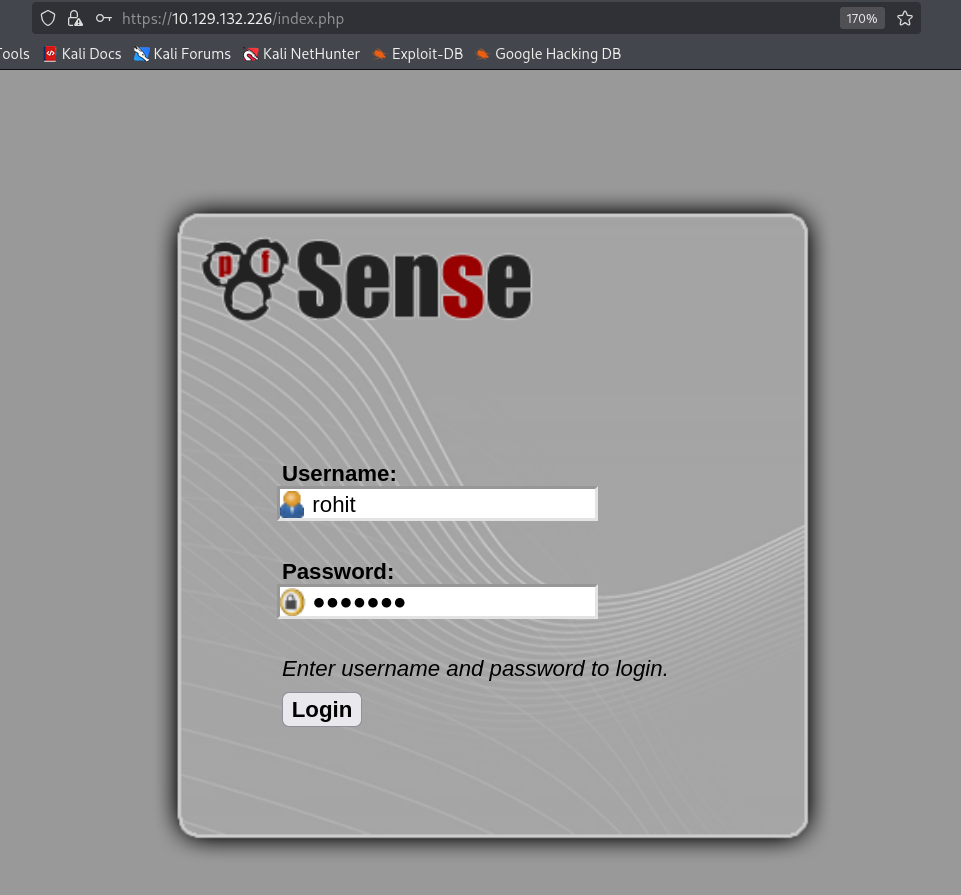Reset zoom via the 170% badge
This screenshot has height=895, width=961.
tap(861, 18)
